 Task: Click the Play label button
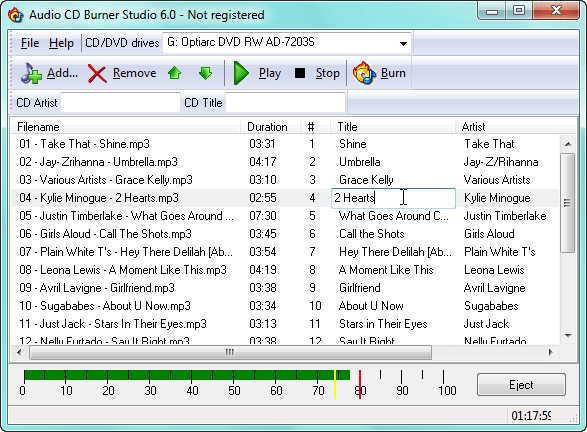pos(270,73)
